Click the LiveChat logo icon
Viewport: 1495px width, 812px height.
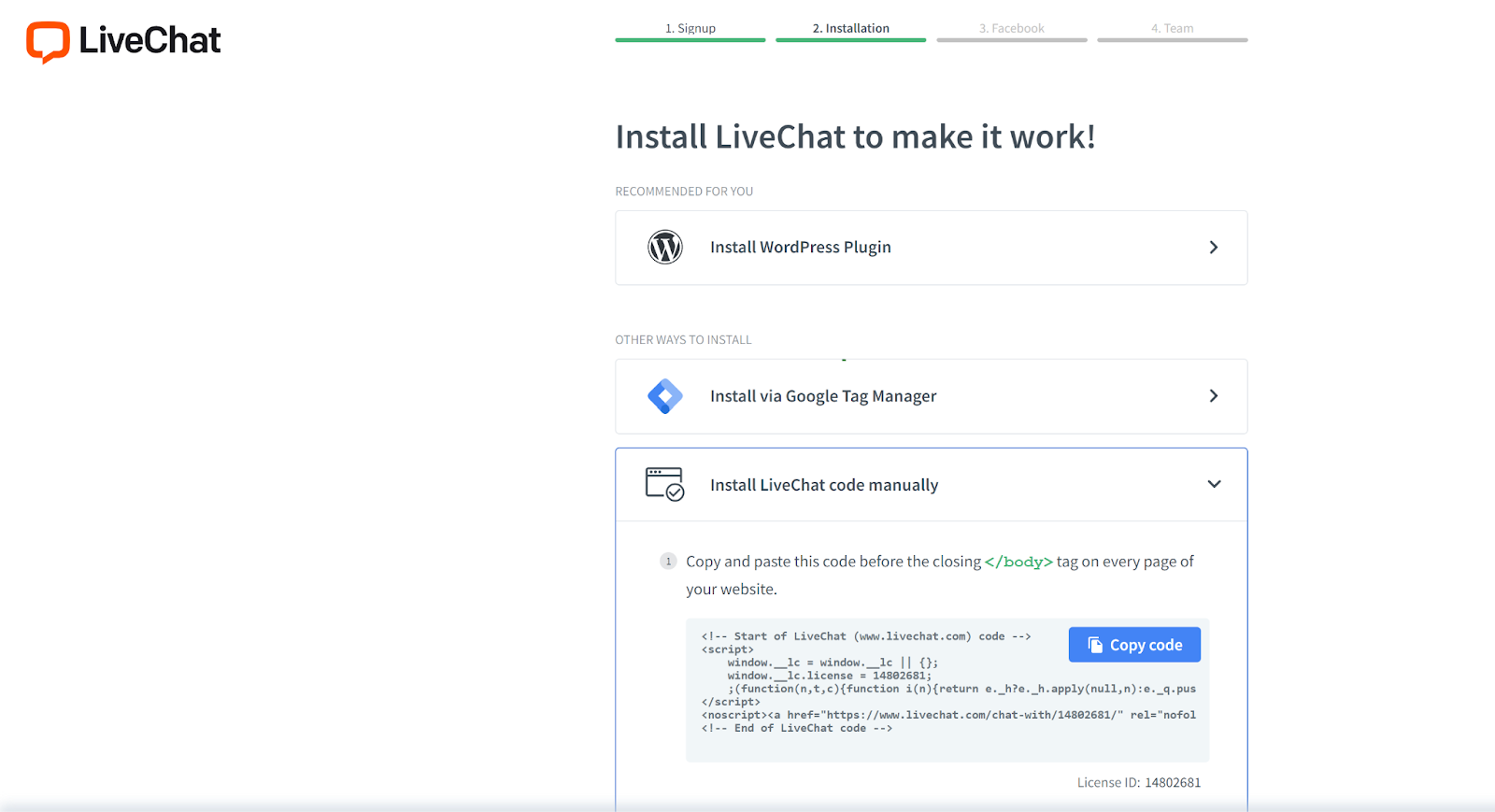point(48,41)
